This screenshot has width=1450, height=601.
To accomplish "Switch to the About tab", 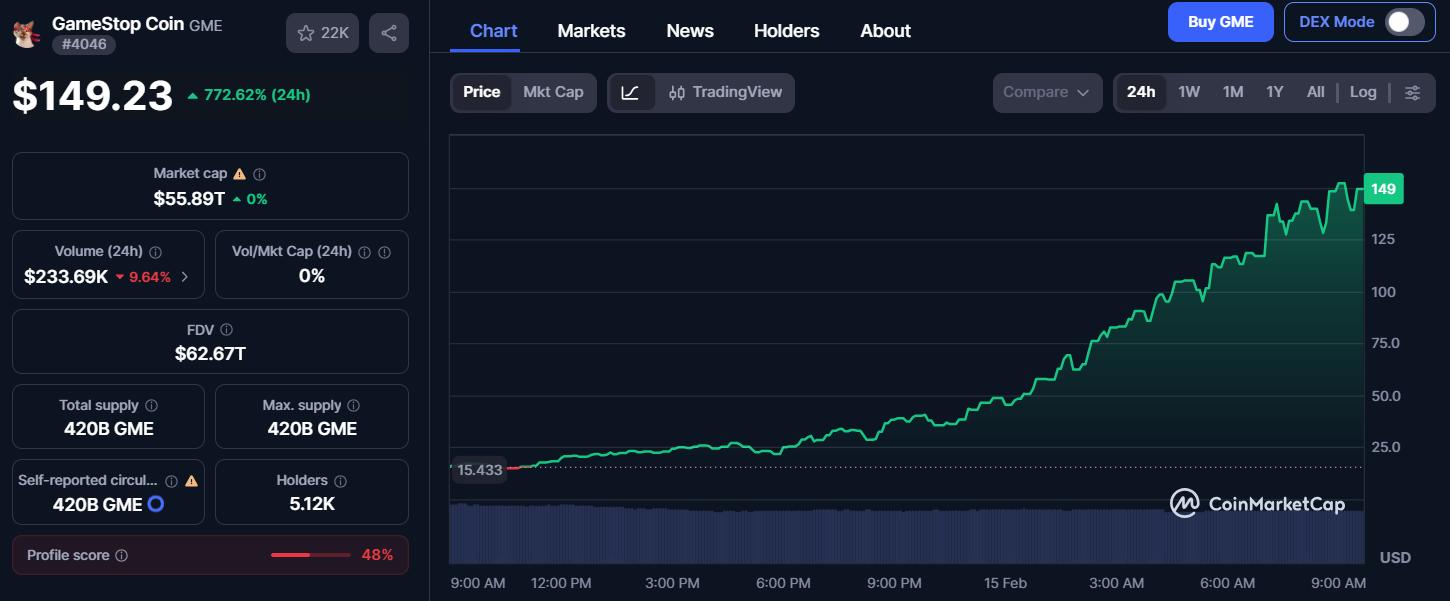I will click(885, 31).
